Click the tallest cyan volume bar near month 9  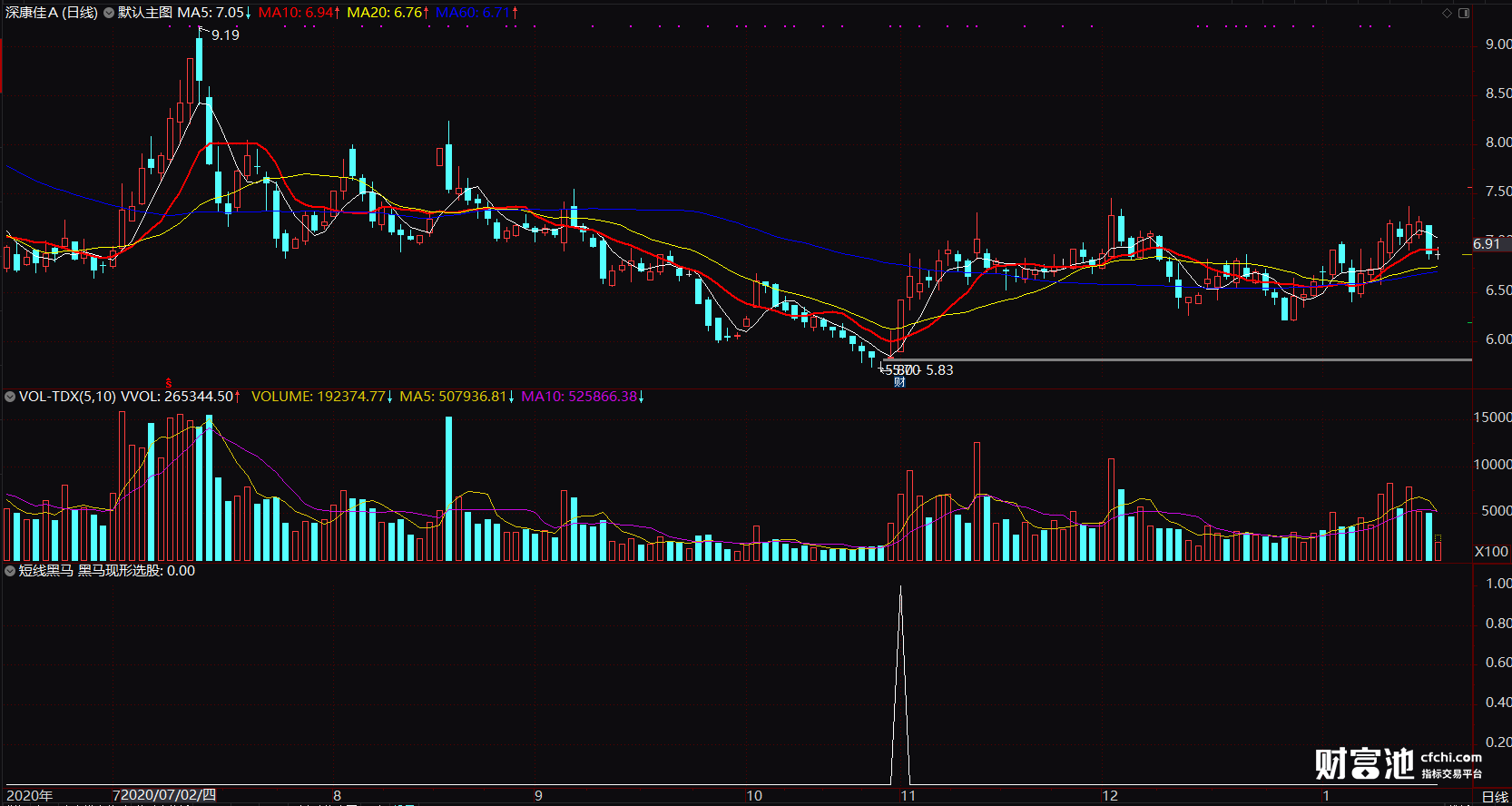(448, 488)
